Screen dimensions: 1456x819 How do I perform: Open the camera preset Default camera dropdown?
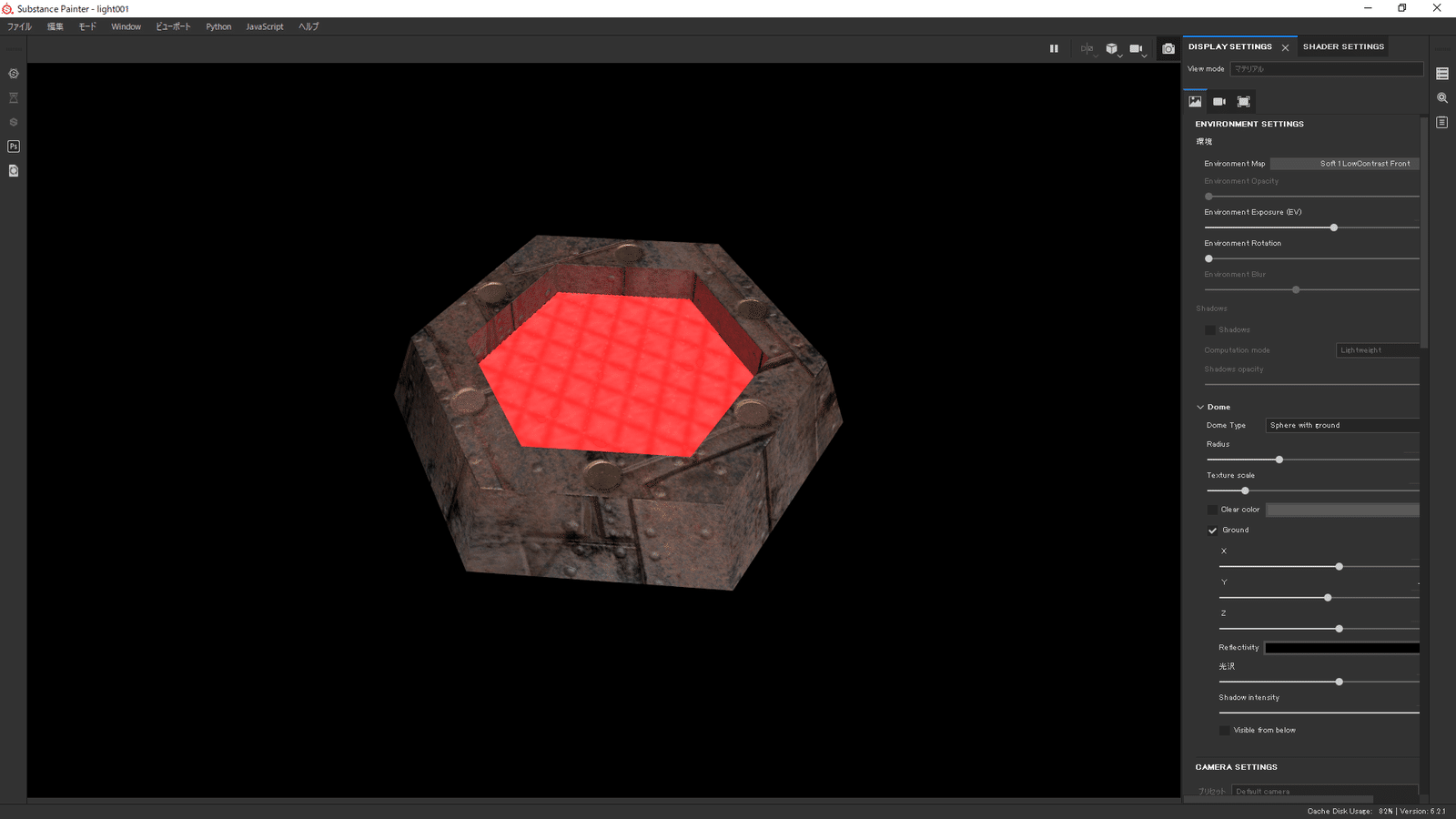(1324, 791)
